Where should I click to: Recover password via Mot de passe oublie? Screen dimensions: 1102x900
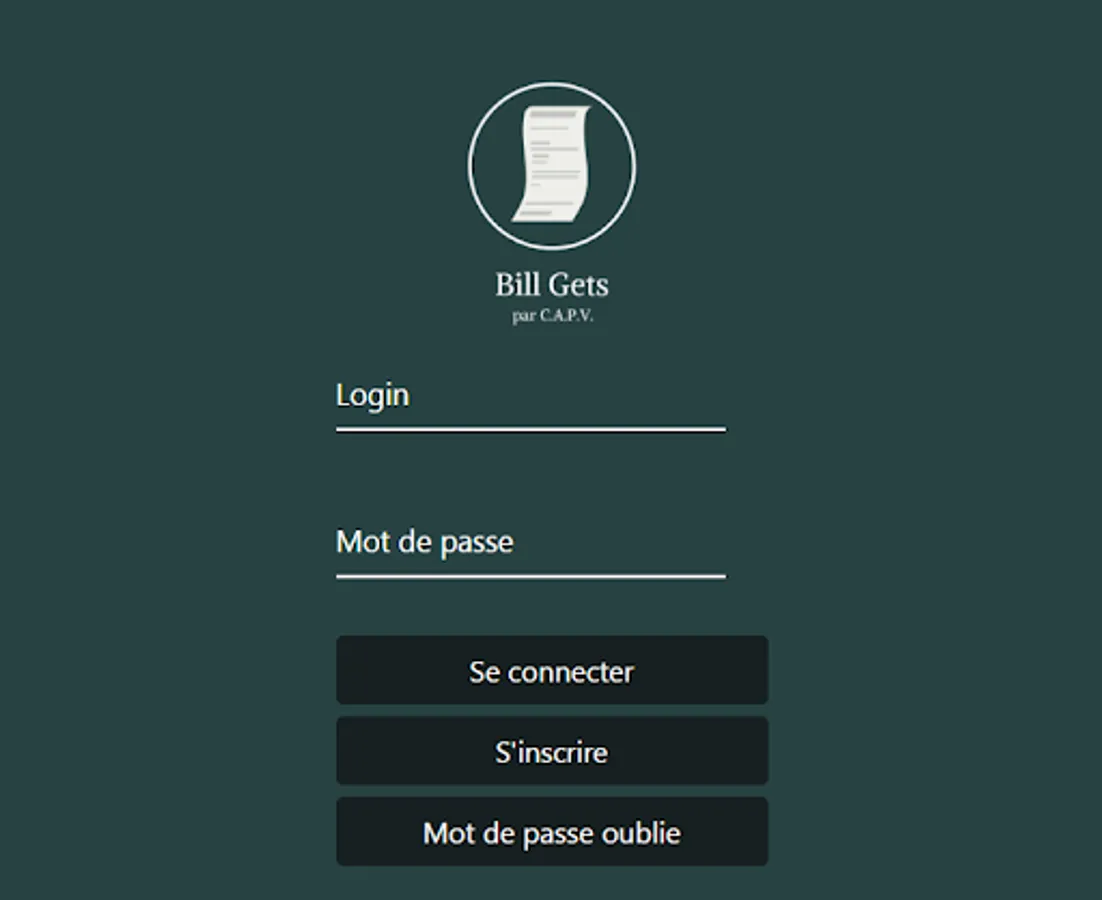(x=552, y=832)
